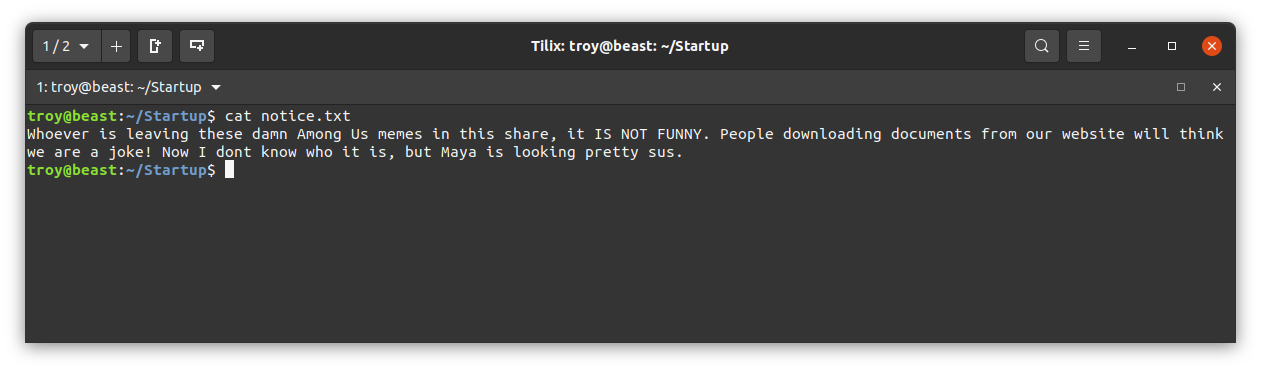This screenshot has height=371, width=1261.
Task: Click the window title Tilix: troy@beast
Action: pyautogui.click(x=630, y=46)
